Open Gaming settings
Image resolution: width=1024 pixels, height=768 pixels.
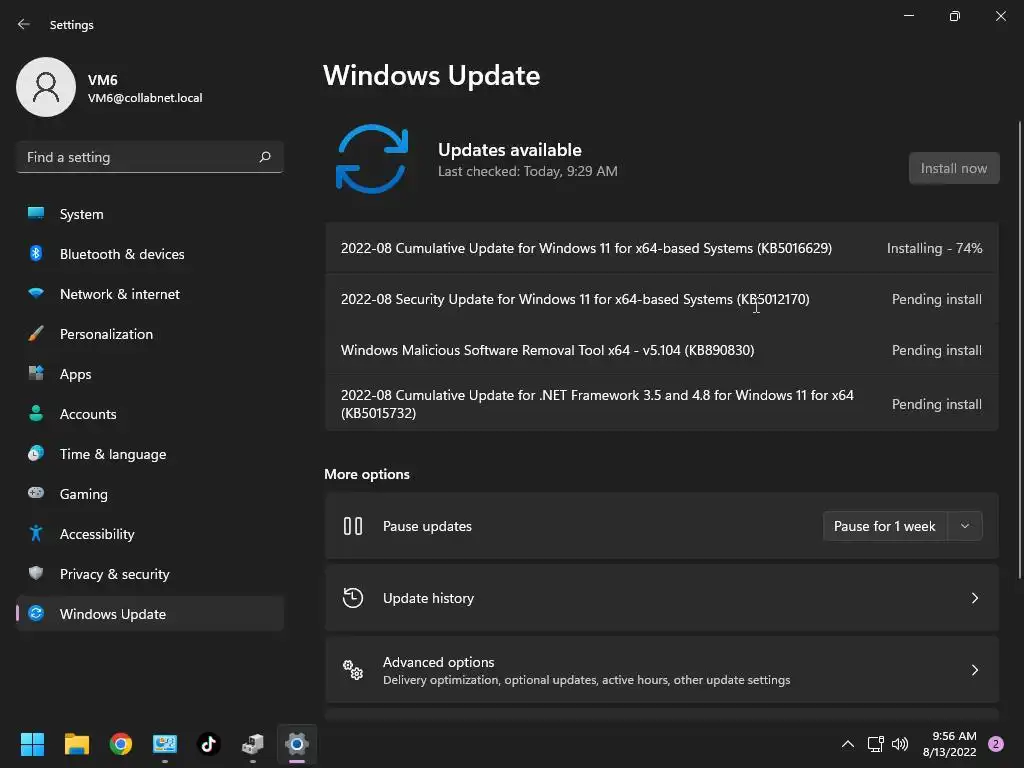(150, 494)
